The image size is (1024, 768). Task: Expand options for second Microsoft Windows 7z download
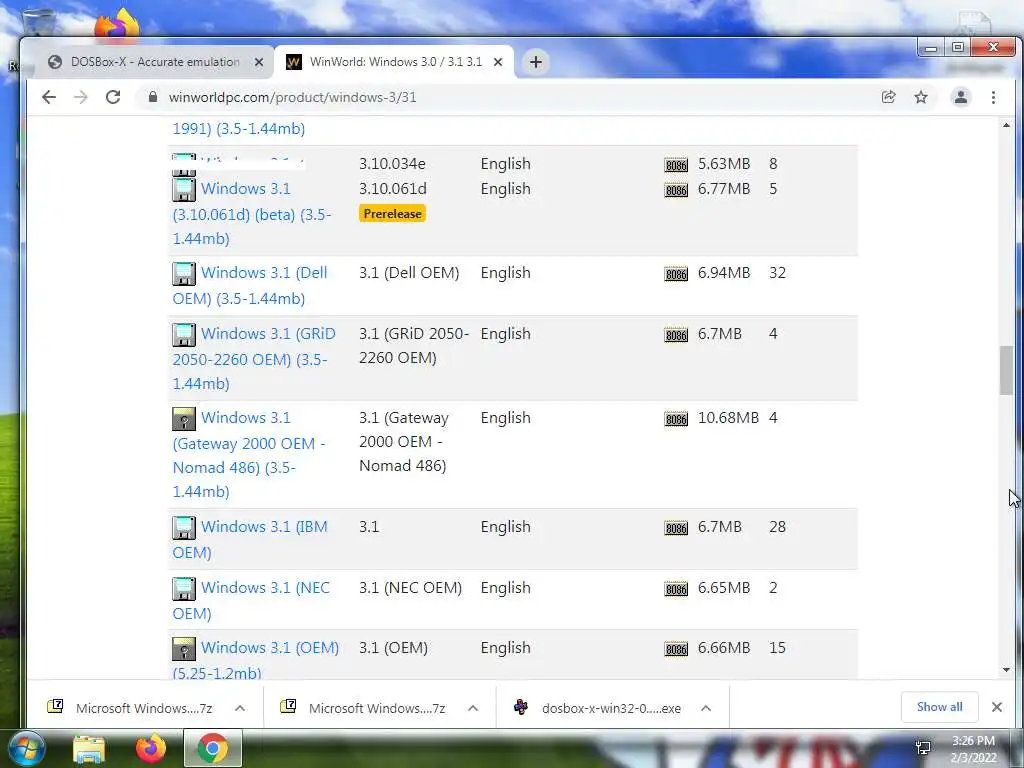[x=473, y=708]
